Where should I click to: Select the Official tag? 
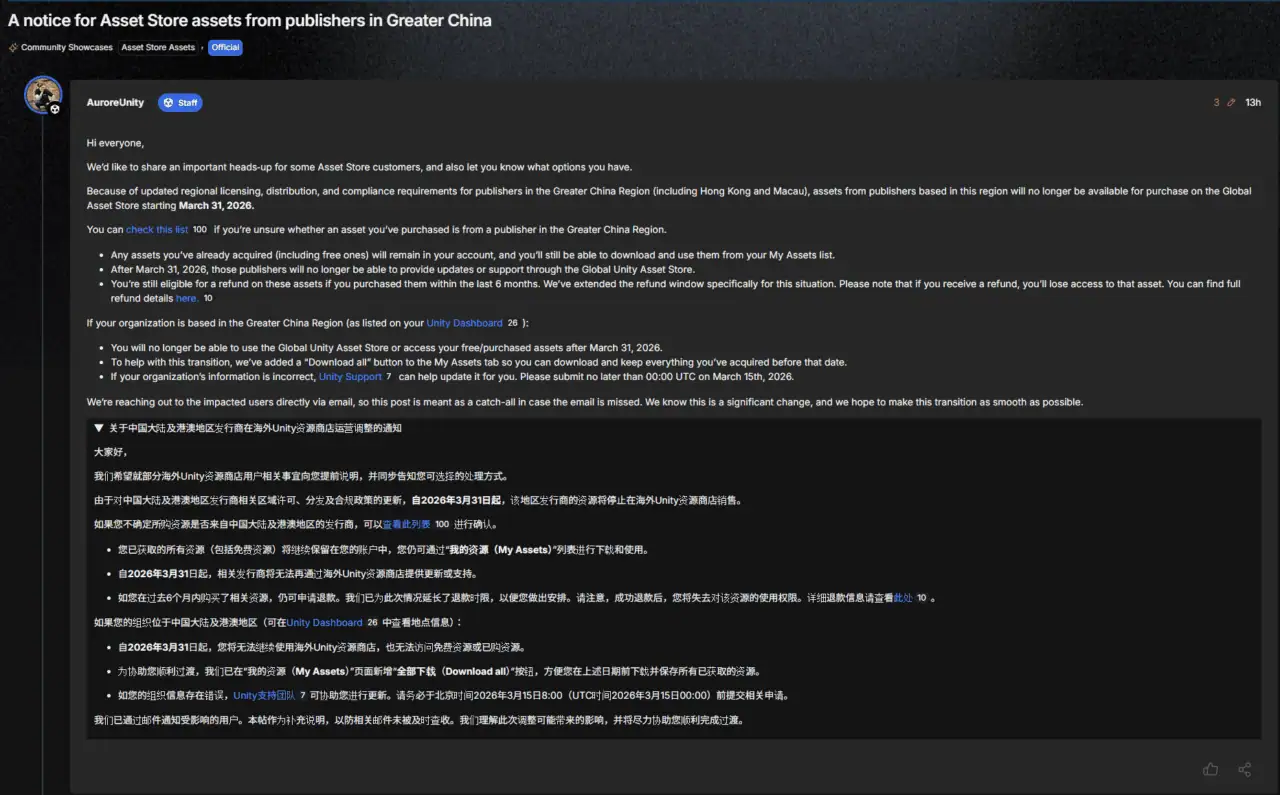[x=225, y=48]
